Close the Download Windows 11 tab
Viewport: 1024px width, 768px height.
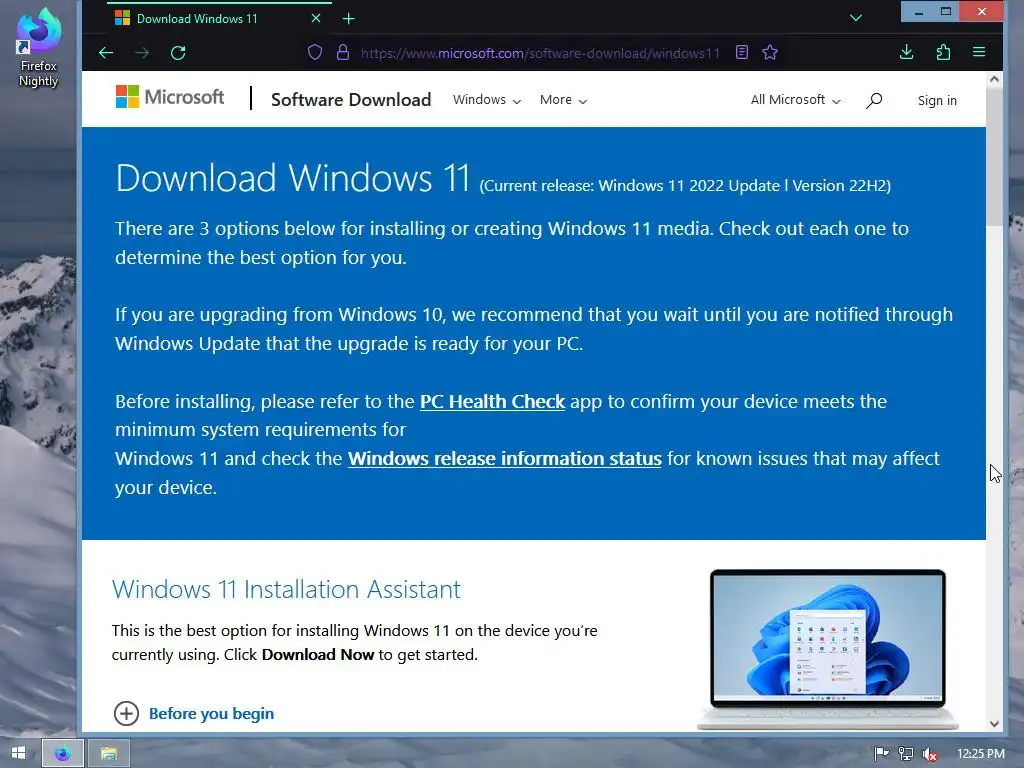point(316,18)
